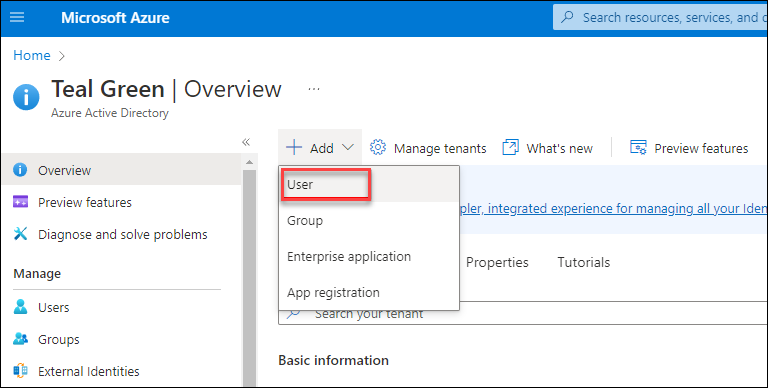Click the What's new external icon

pyautogui.click(x=510, y=147)
